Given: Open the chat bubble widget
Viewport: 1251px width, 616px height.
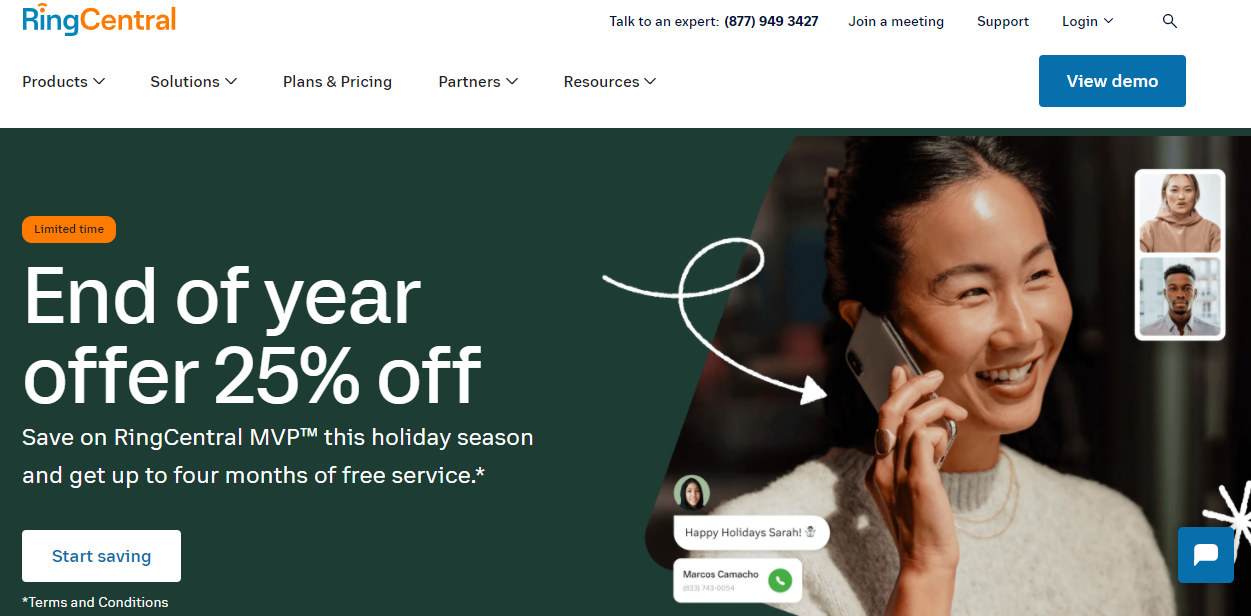Looking at the screenshot, I should click(x=1206, y=555).
